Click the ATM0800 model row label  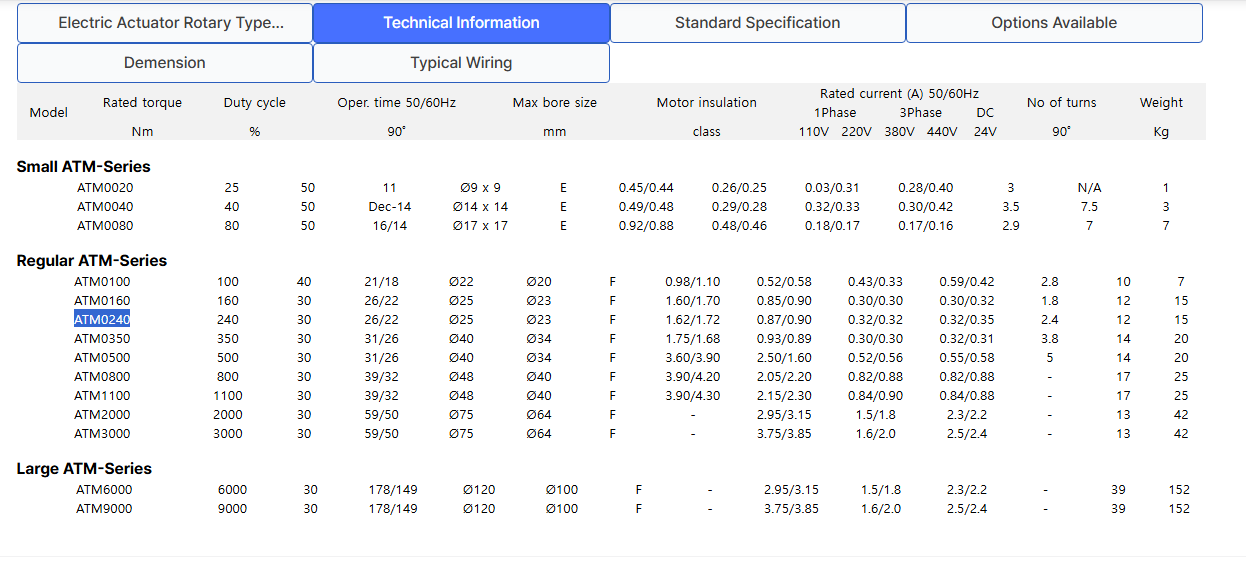point(102,377)
